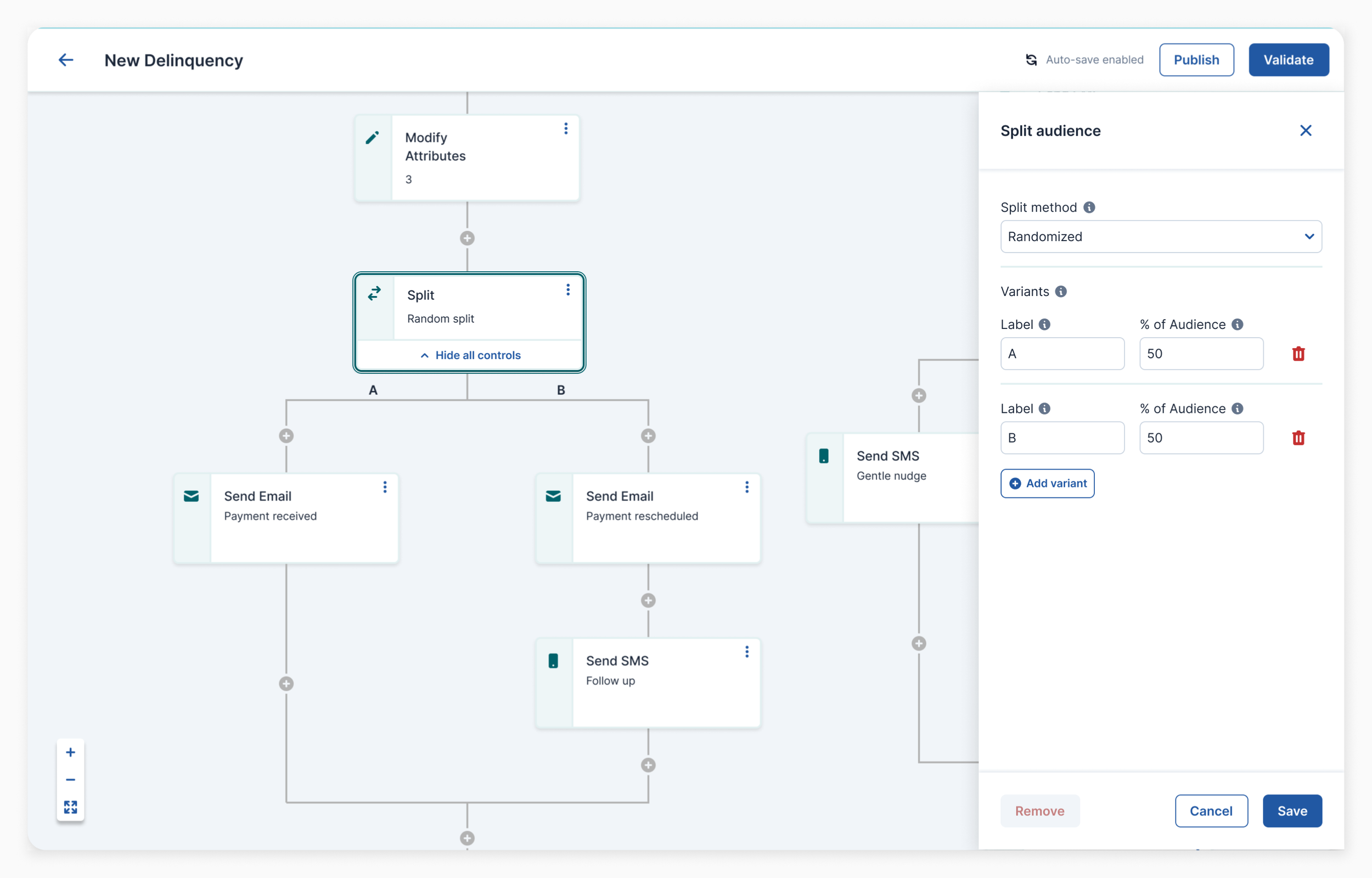Click Add variant button
This screenshot has width=1372, height=878.
(x=1047, y=483)
